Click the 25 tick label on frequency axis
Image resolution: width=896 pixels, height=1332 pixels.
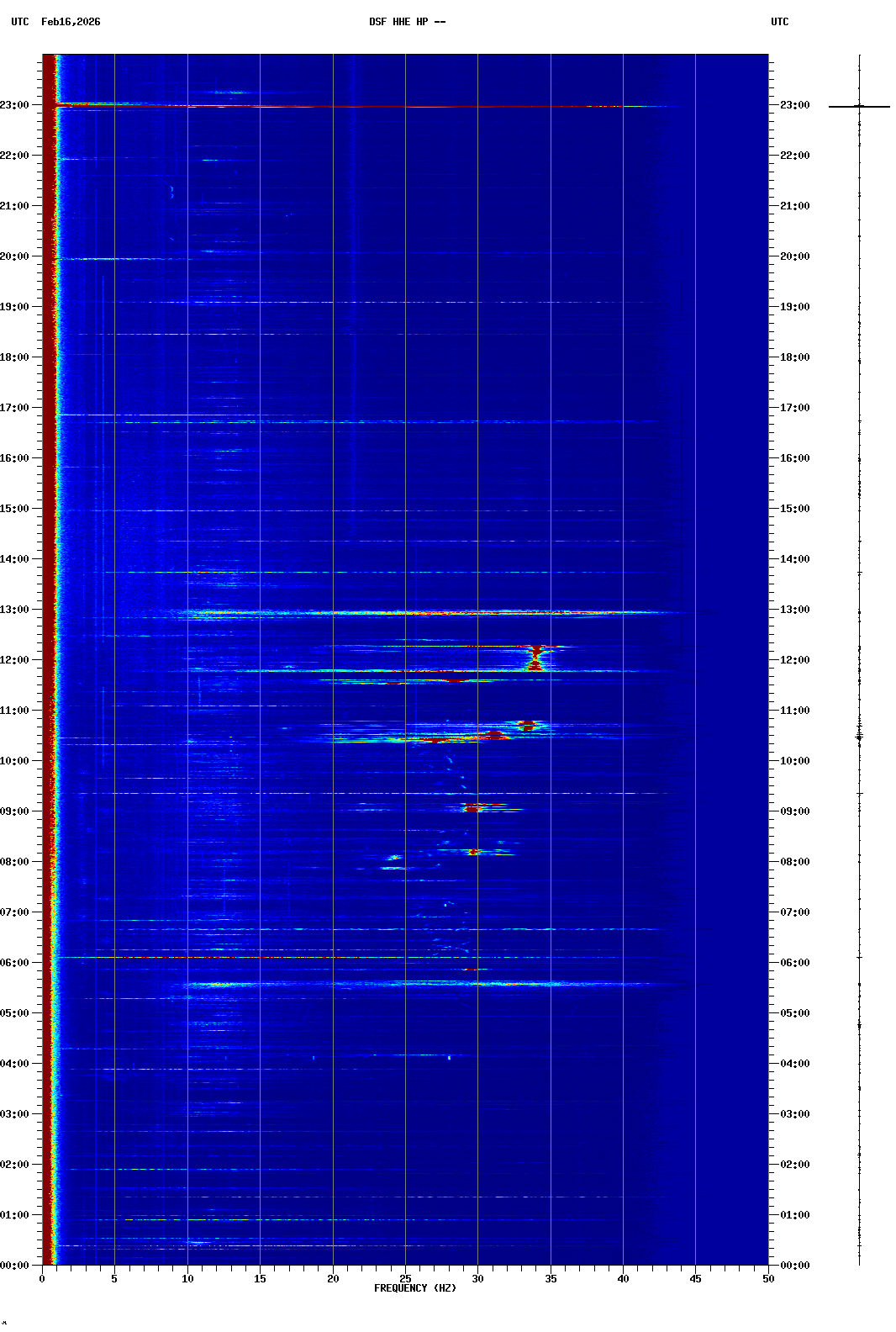405,1279
